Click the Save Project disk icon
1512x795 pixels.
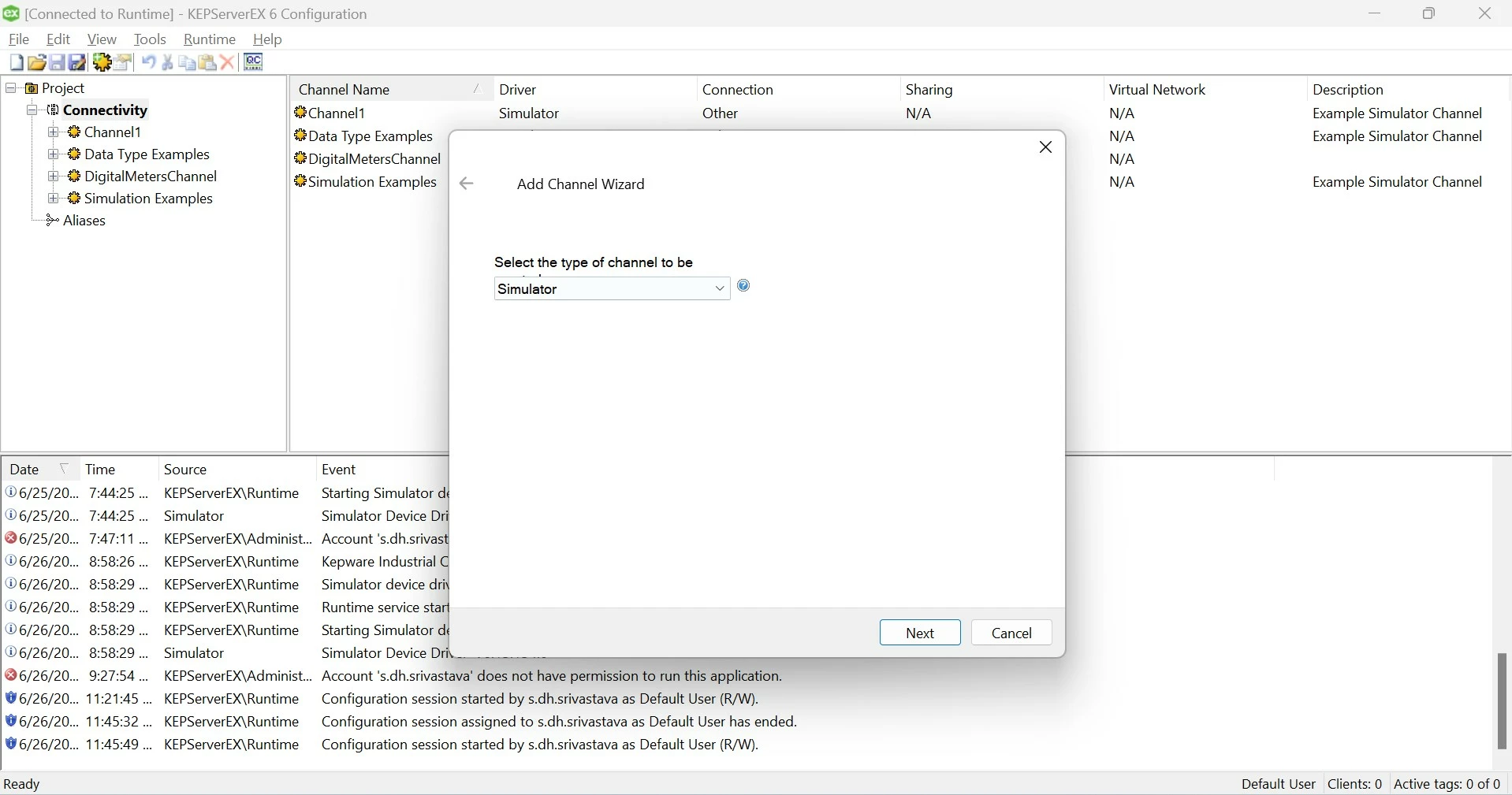pyautogui.click(x=57, y=63)
